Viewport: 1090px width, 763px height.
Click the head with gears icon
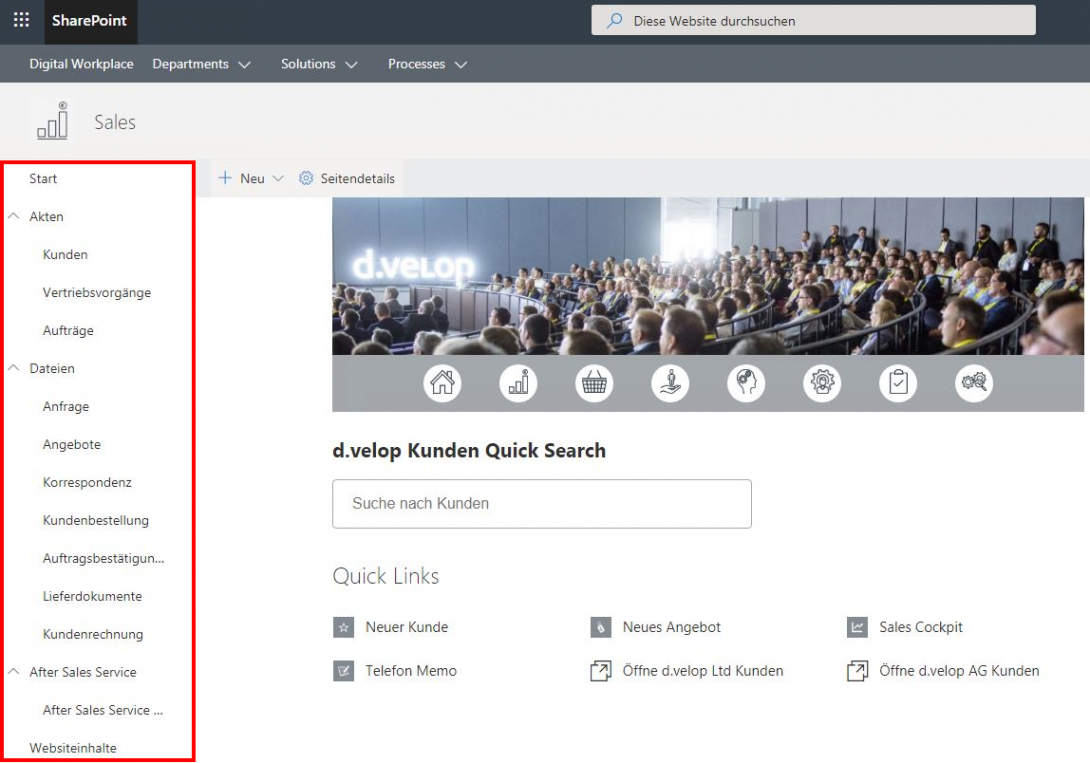click(x=746, y=382)
